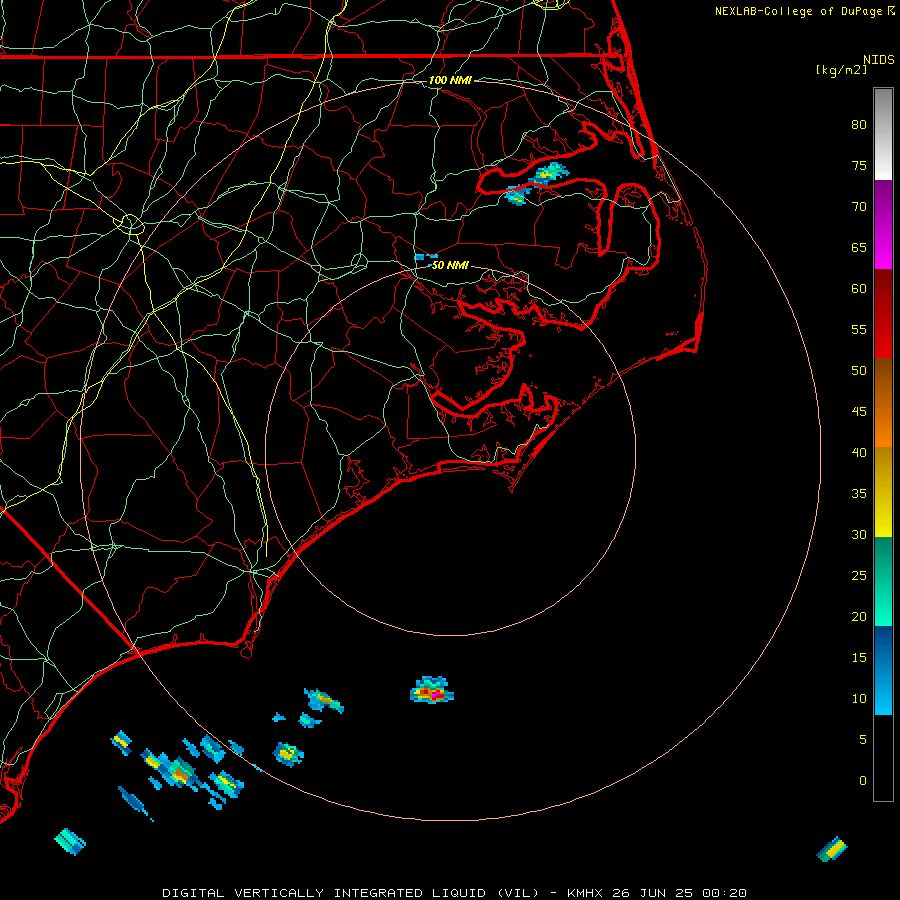Click the 35 value on the VIL scale
Viewport: 900px width, 900px height.
pyautogui.click(x=859, y=494)
